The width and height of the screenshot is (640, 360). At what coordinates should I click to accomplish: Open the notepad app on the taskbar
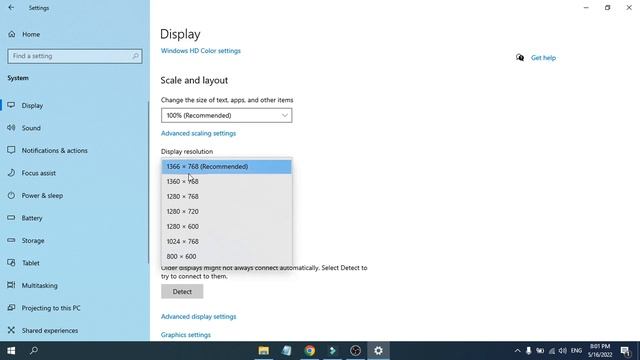(287, 351)
